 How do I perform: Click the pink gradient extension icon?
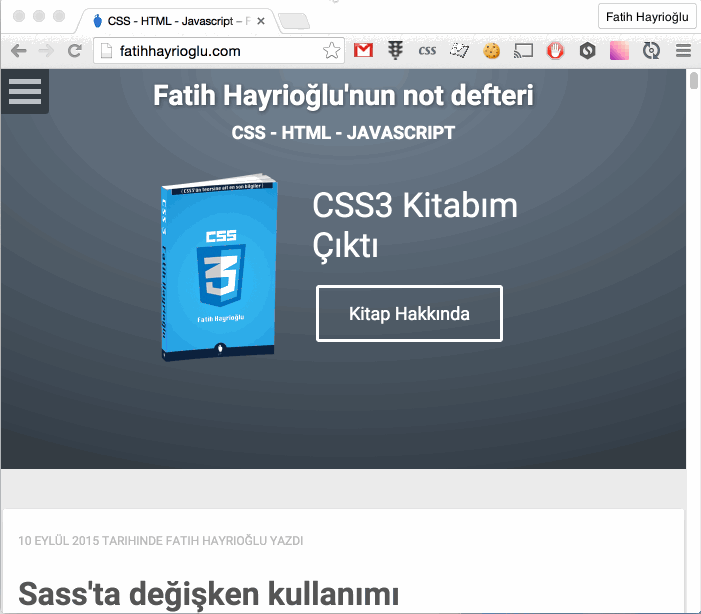(x=619, y=50)
